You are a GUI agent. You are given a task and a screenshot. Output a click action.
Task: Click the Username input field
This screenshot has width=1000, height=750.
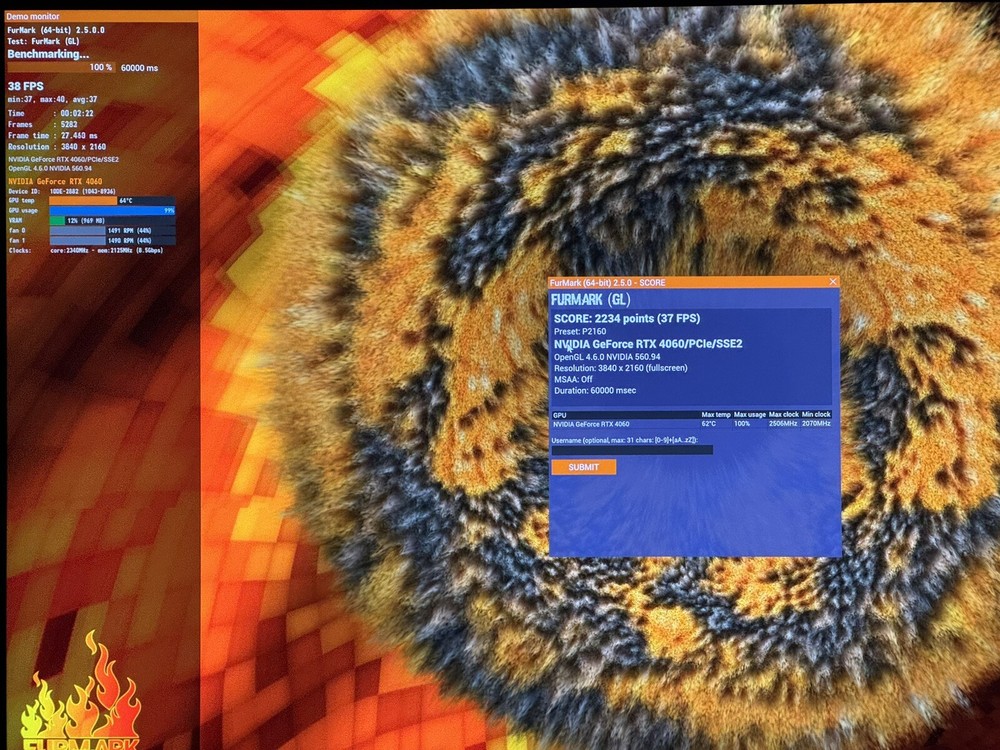tap(632, 450)
